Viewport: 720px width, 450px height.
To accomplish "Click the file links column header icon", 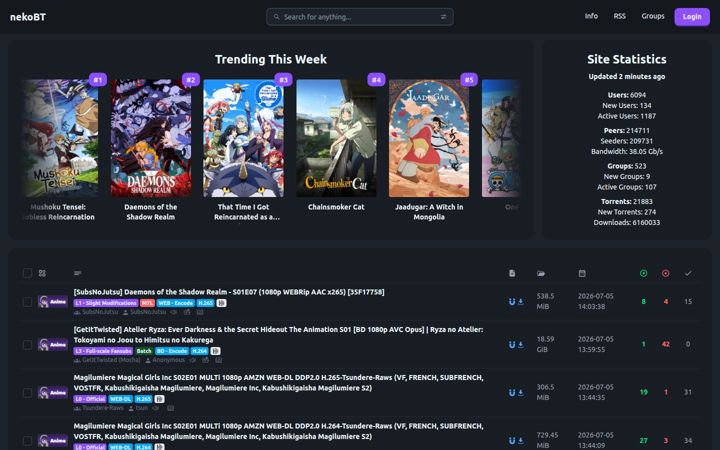I will (512, 273).
